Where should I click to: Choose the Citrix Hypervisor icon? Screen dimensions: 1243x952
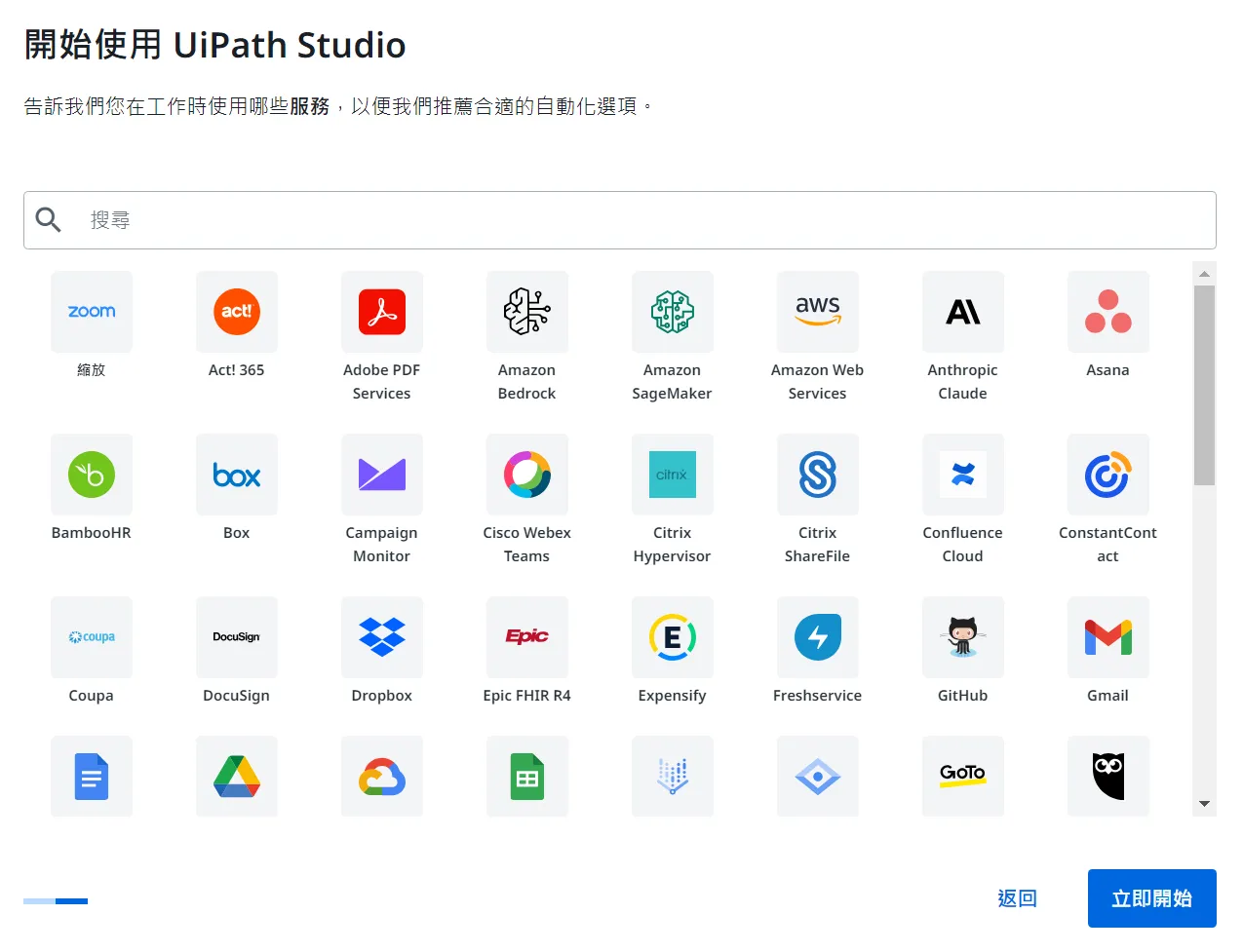(x=673, y=475)
